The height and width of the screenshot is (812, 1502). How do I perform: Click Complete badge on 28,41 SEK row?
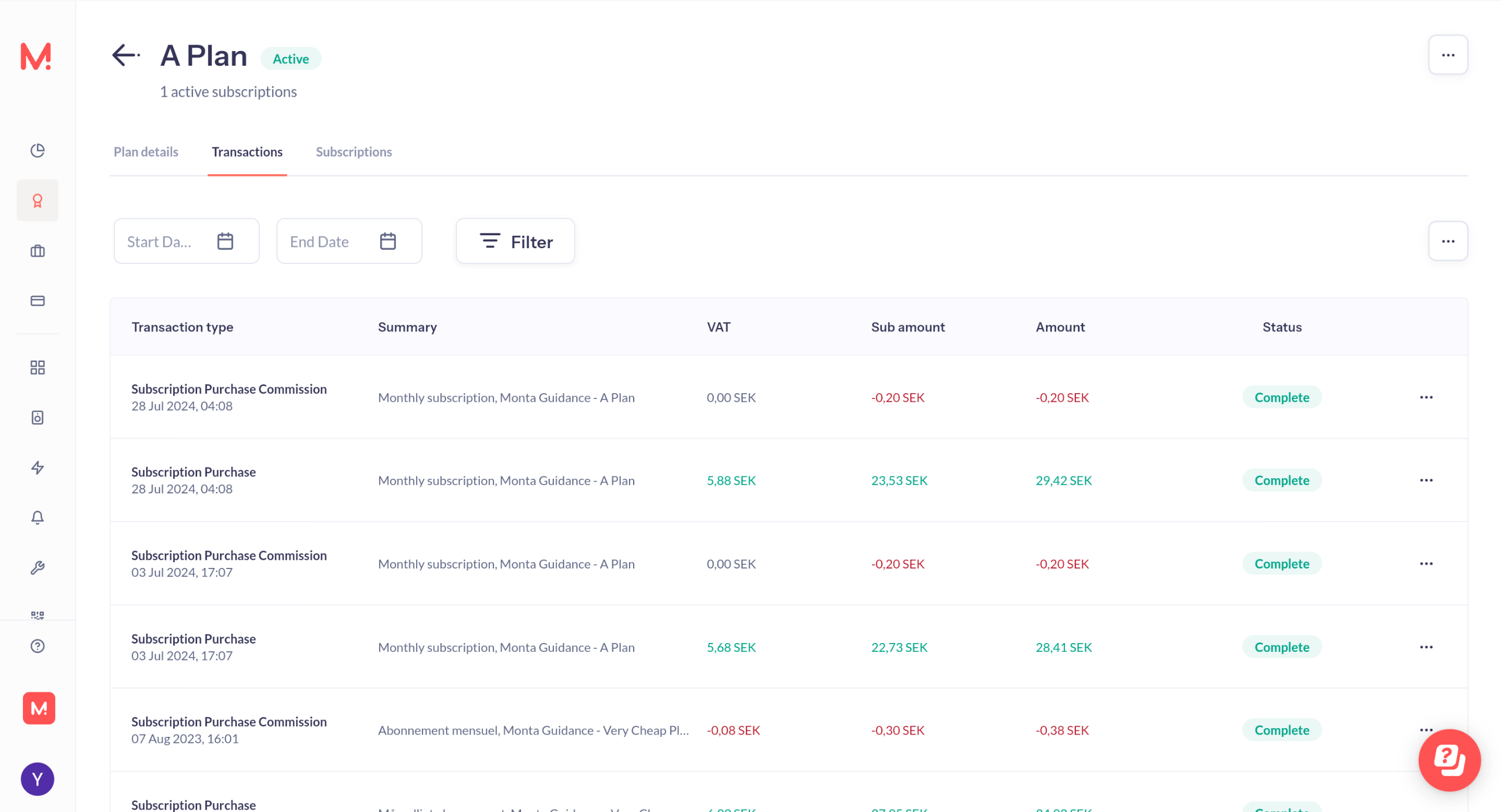tap(1282, 647)
